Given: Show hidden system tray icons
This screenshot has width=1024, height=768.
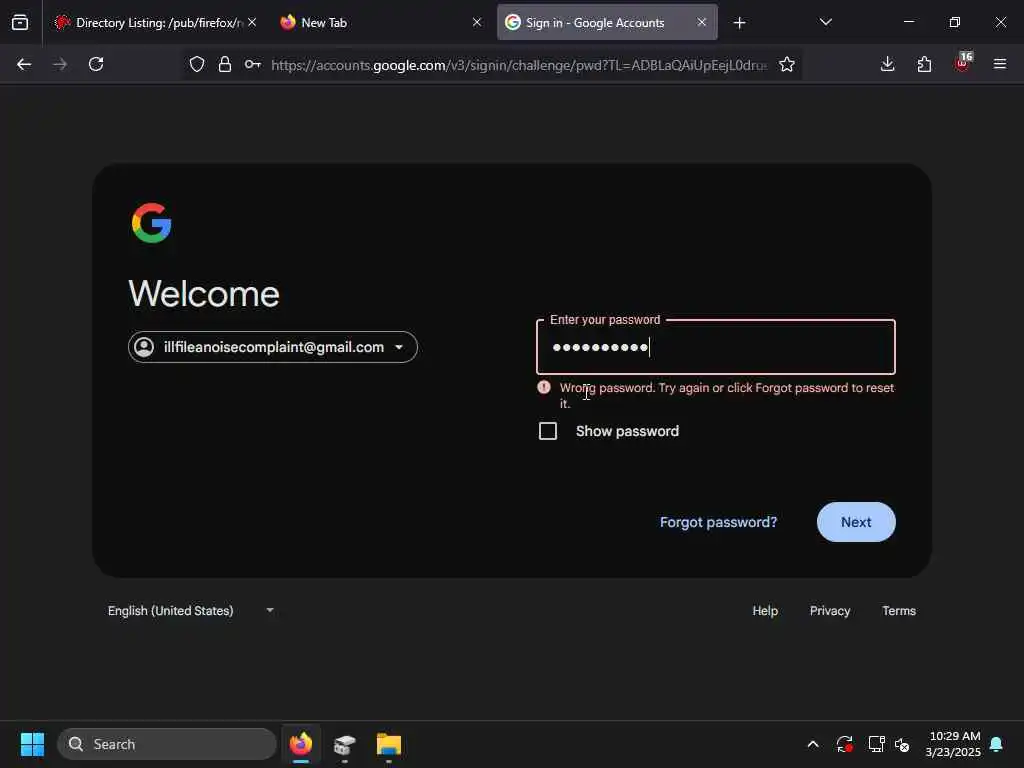Looking at the screenshot, I should point(813,744).
